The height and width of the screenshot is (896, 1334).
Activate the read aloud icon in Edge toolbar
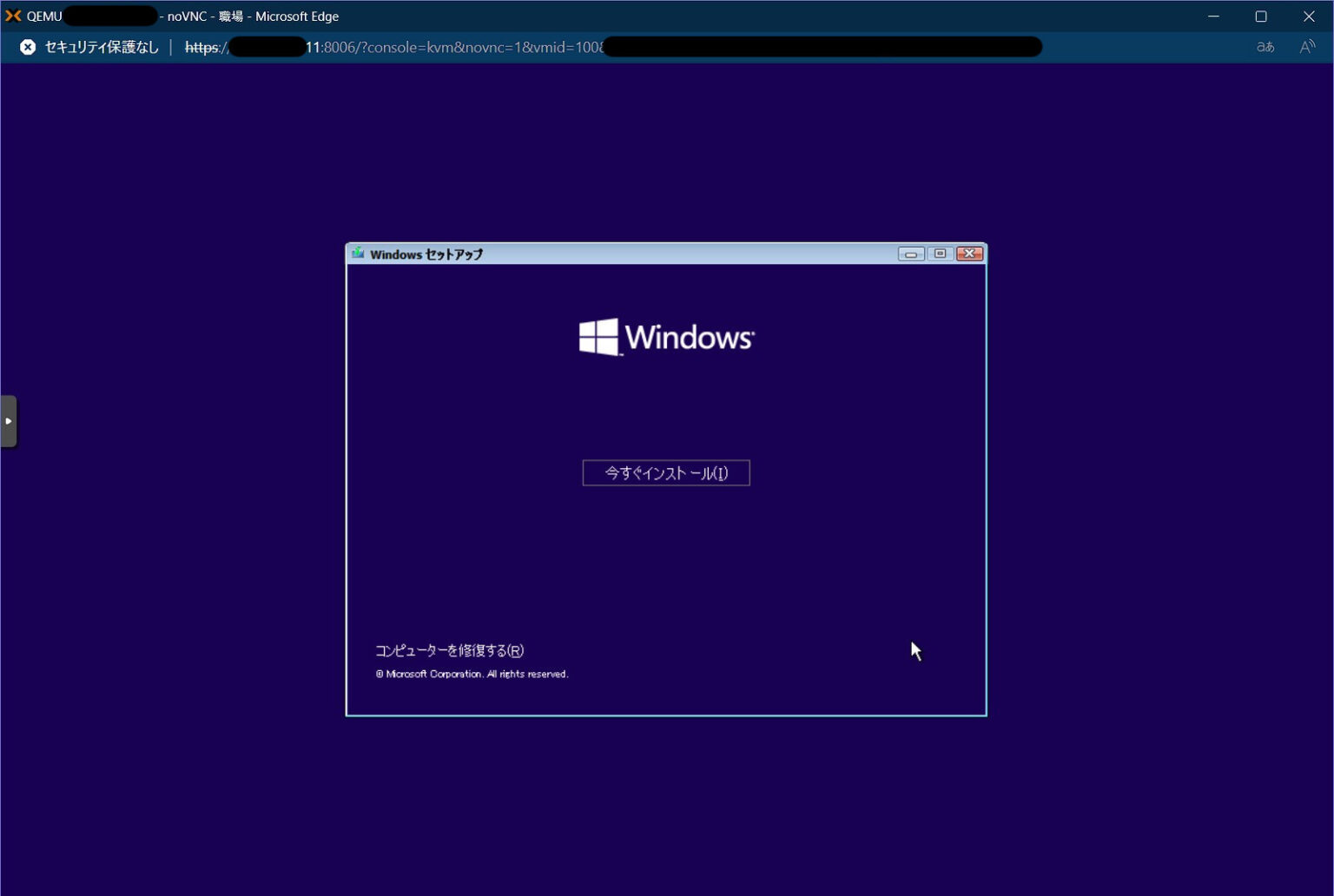click(1307, 47)
